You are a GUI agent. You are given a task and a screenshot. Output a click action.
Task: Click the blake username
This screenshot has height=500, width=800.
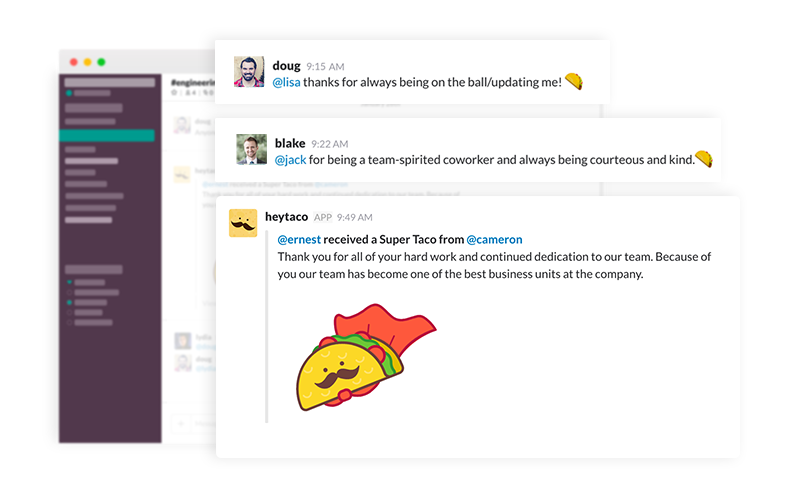290,143
